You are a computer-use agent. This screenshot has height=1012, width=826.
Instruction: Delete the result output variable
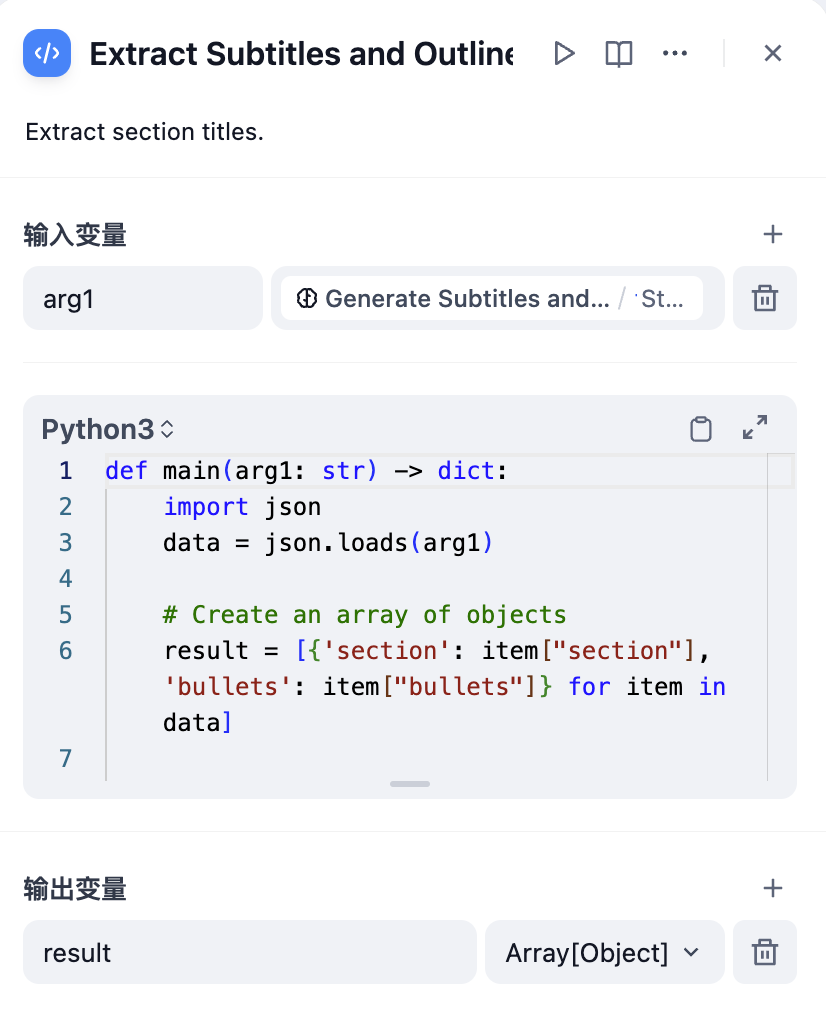point(765,952)
